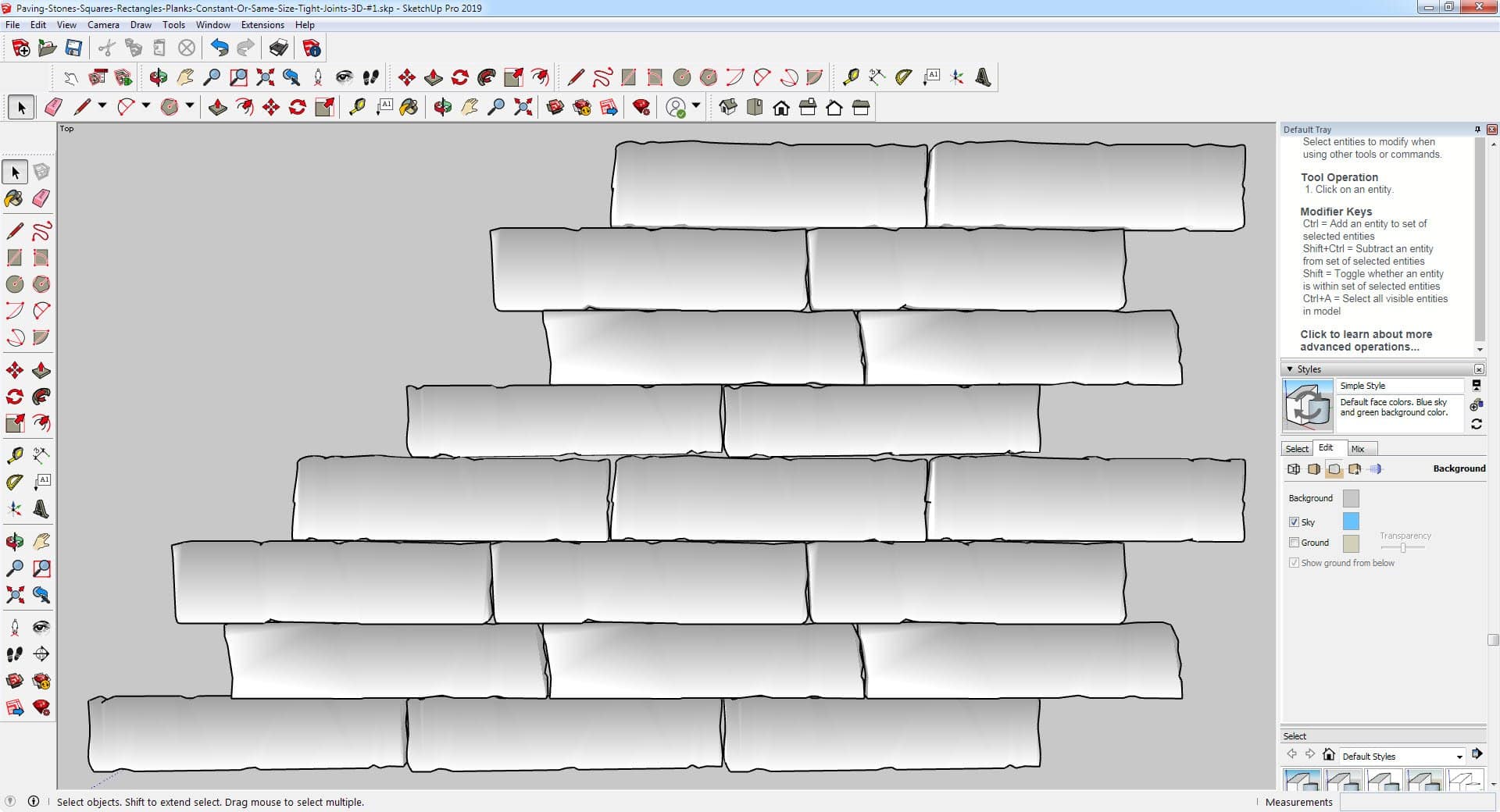Toggle the Ground checkbox
1500x812 pixels.
tap(1294, 542)
